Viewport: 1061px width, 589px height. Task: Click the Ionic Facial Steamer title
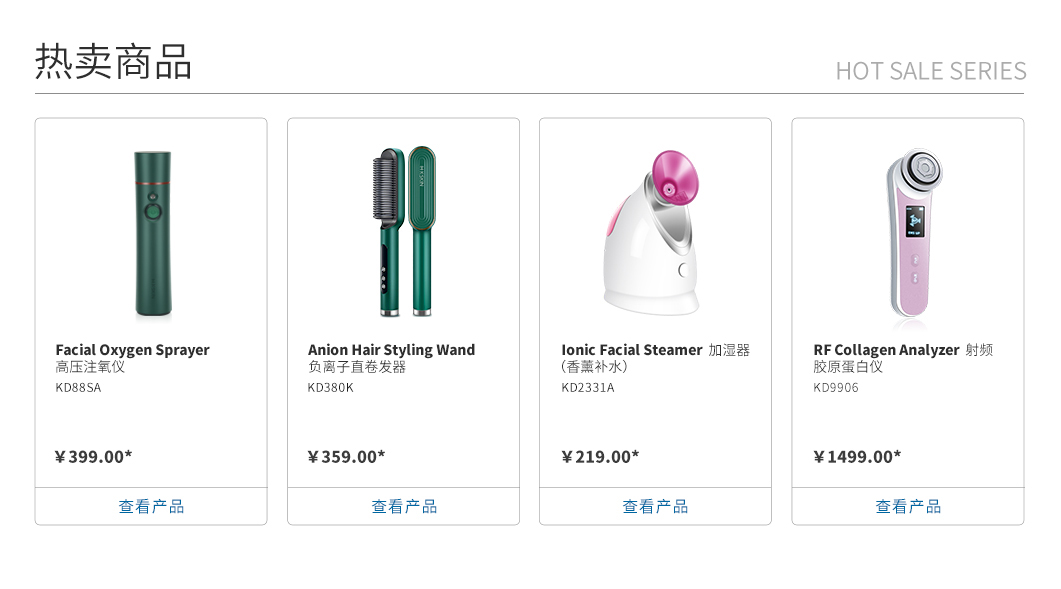(x=632, y=350)
